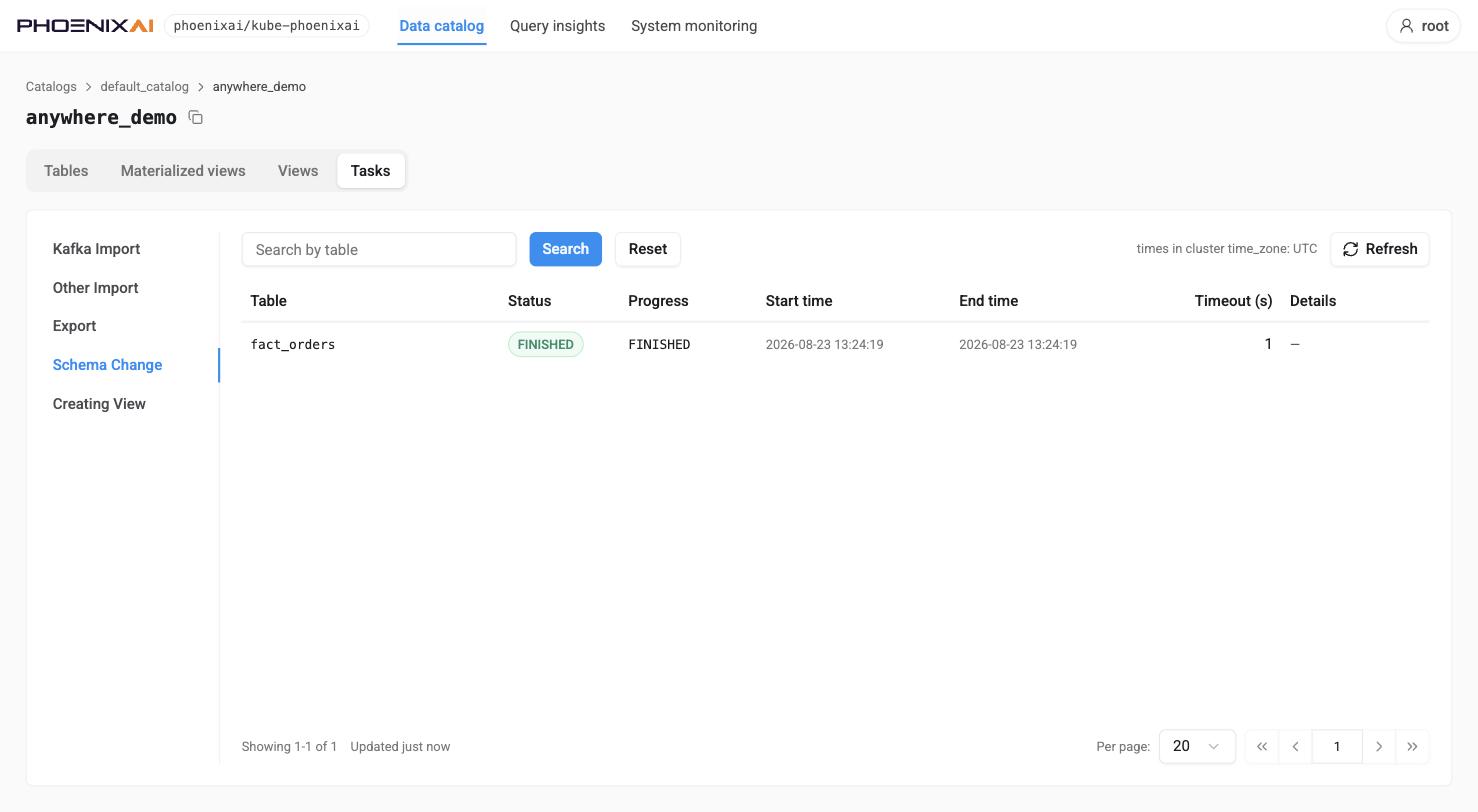Go to the first page

pos(1262,746)
